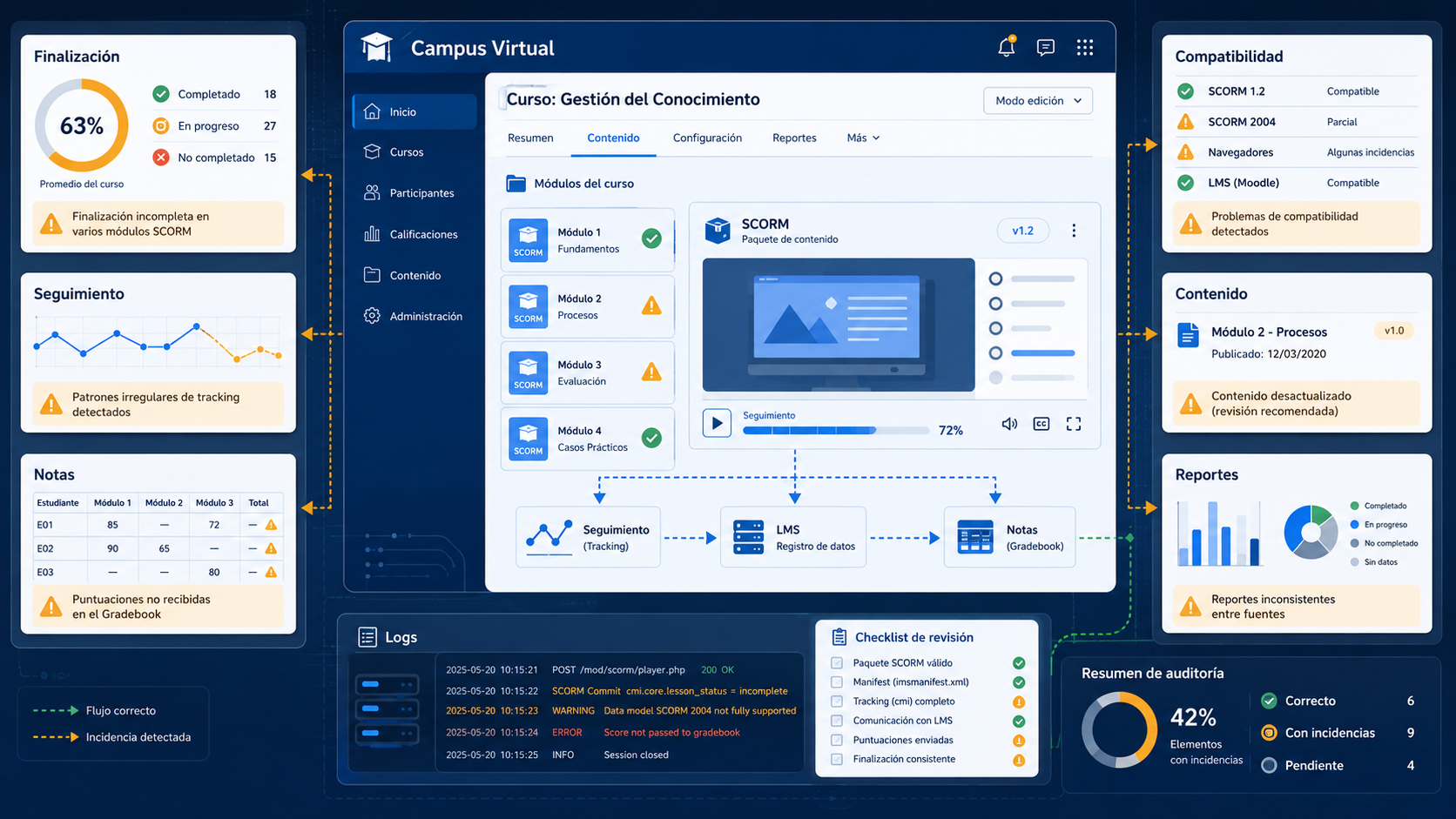The width and height of the screenshot is (1456, 819).
Task: Click the 63% completion donut chart
Action: [x=82, y=125]
